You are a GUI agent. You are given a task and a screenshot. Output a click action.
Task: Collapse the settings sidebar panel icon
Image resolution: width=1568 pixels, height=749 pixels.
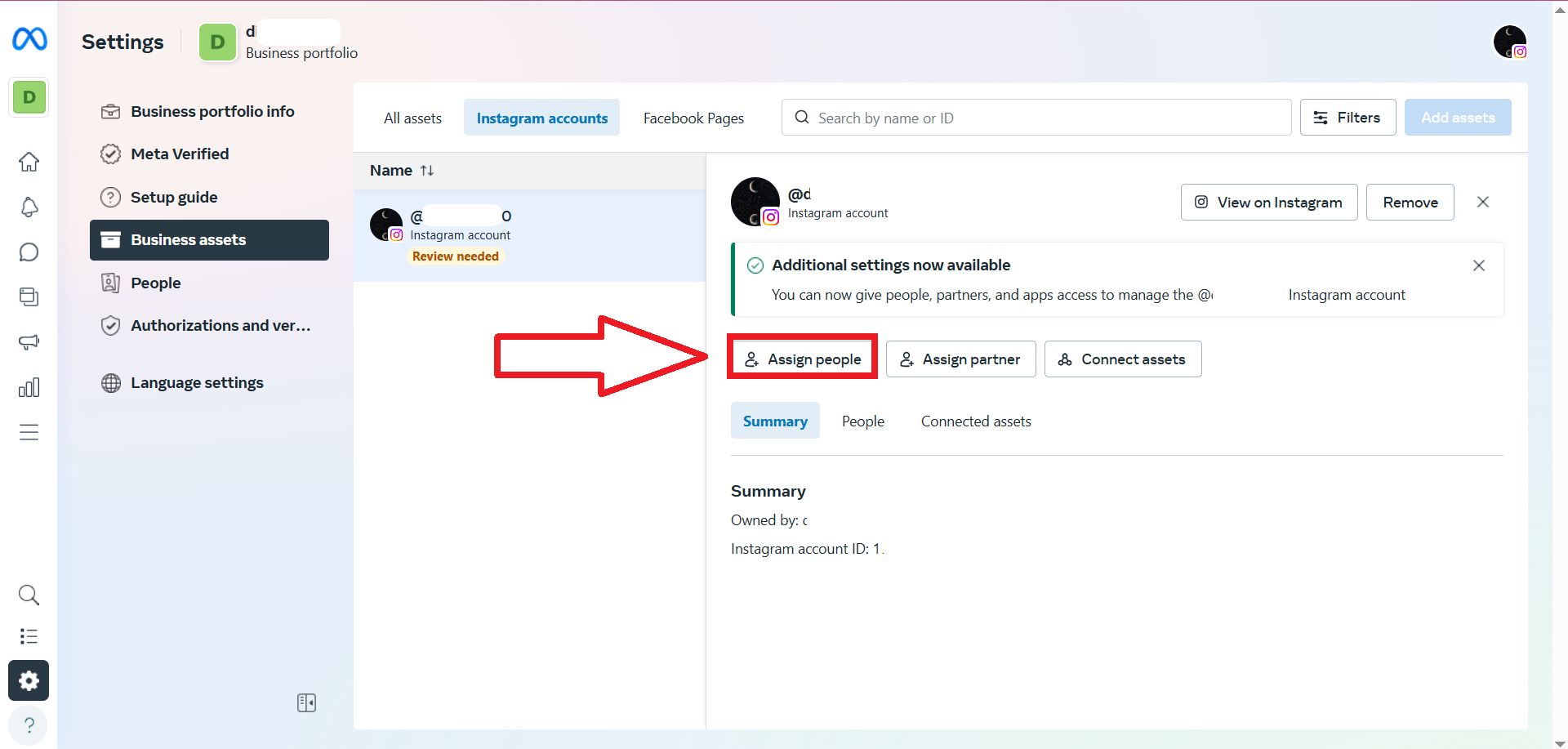coord(306,702)
